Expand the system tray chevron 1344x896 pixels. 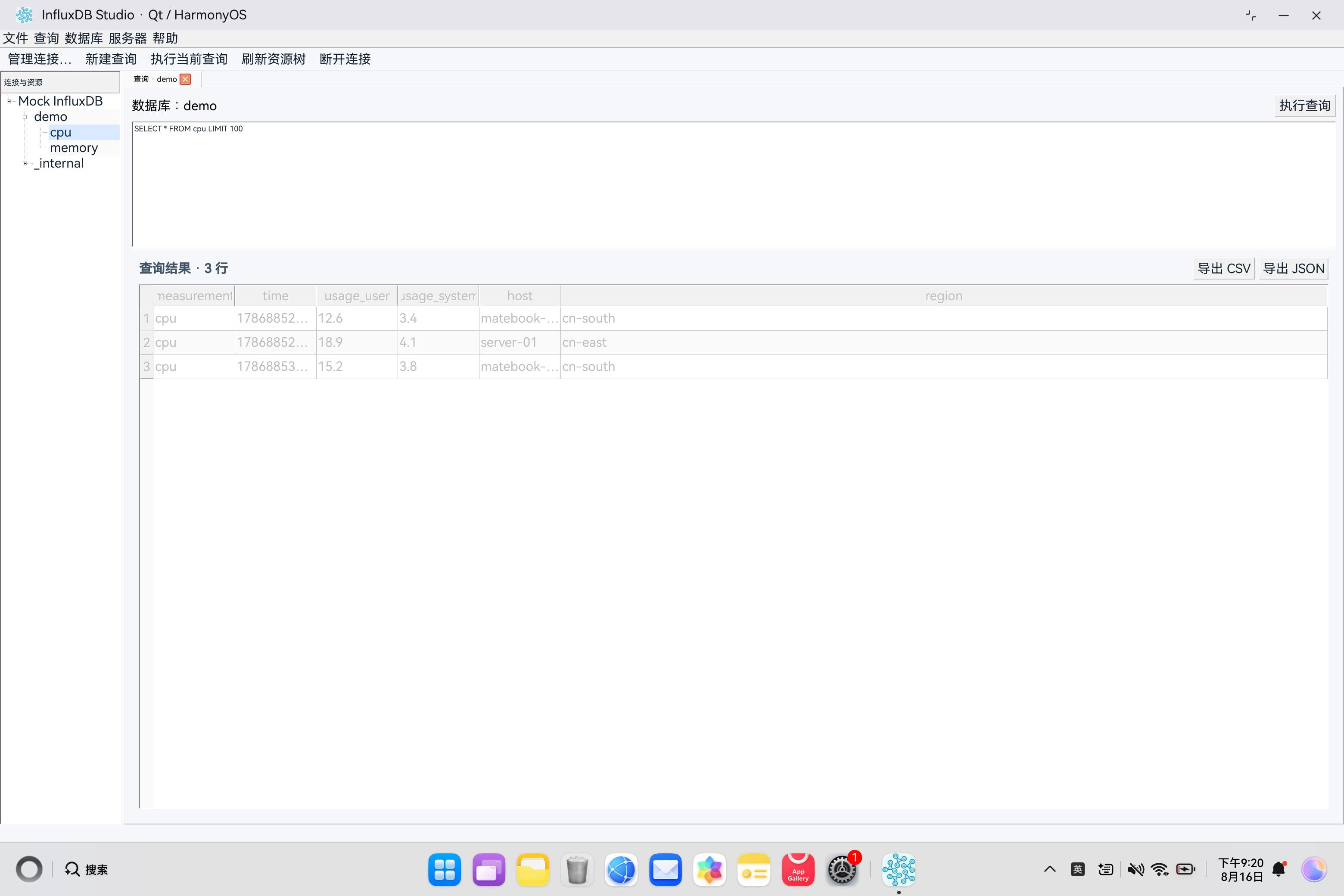point(1050,870)
